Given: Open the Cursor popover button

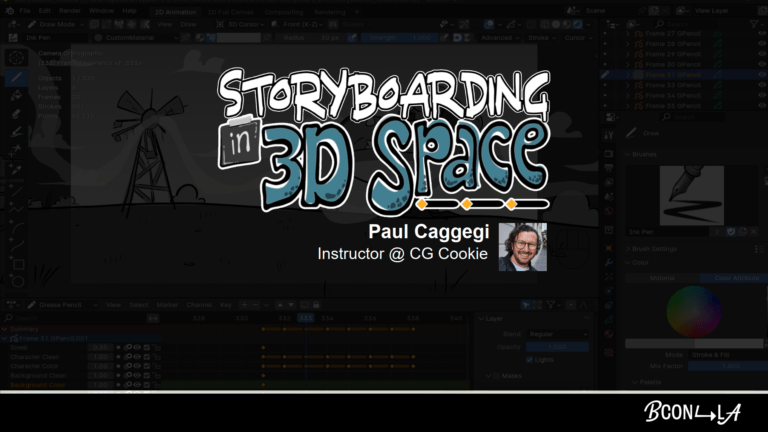Looking at the screenshot, I should 577,38.
